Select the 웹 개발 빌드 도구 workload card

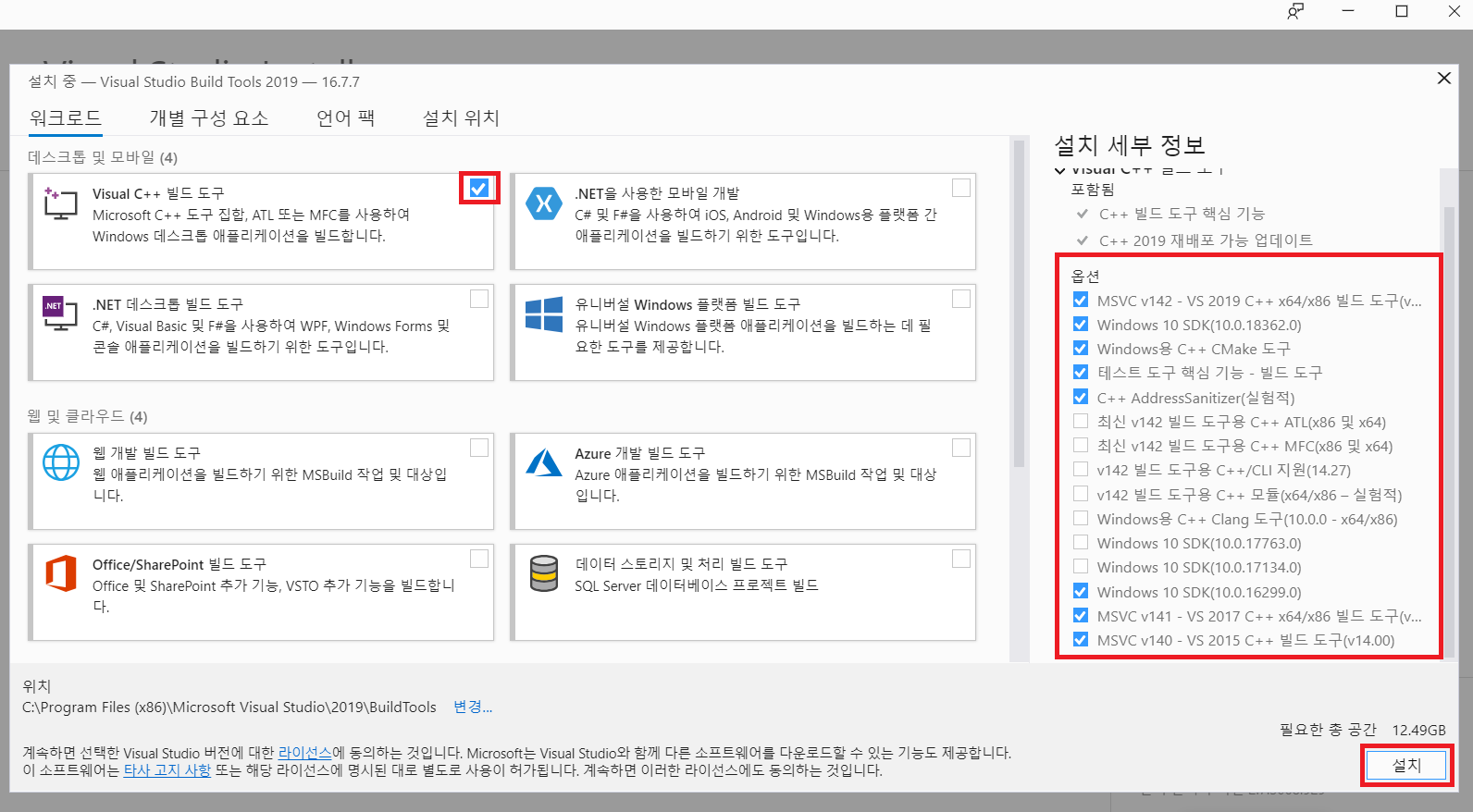click(x=261, y=481)
